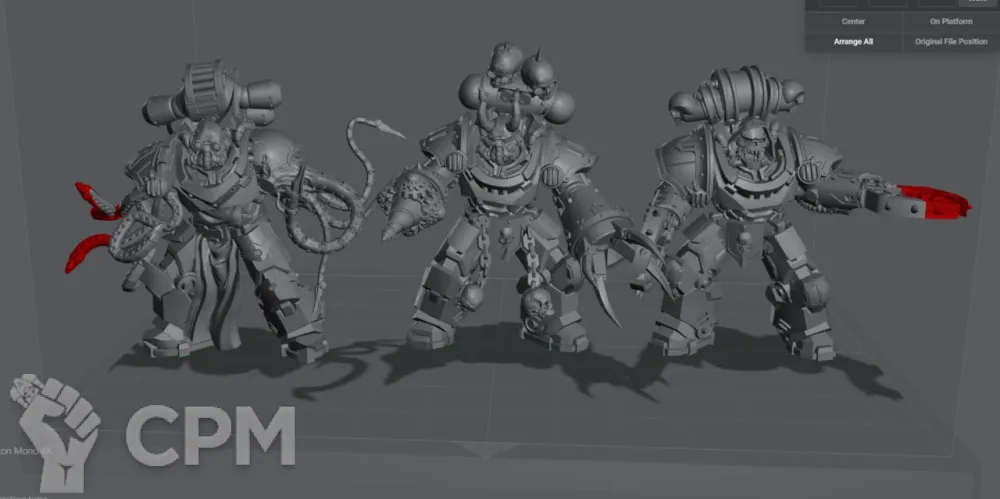Choose Original File Position option
Viewport: 1000px width, 499px height.
point(950,42)
